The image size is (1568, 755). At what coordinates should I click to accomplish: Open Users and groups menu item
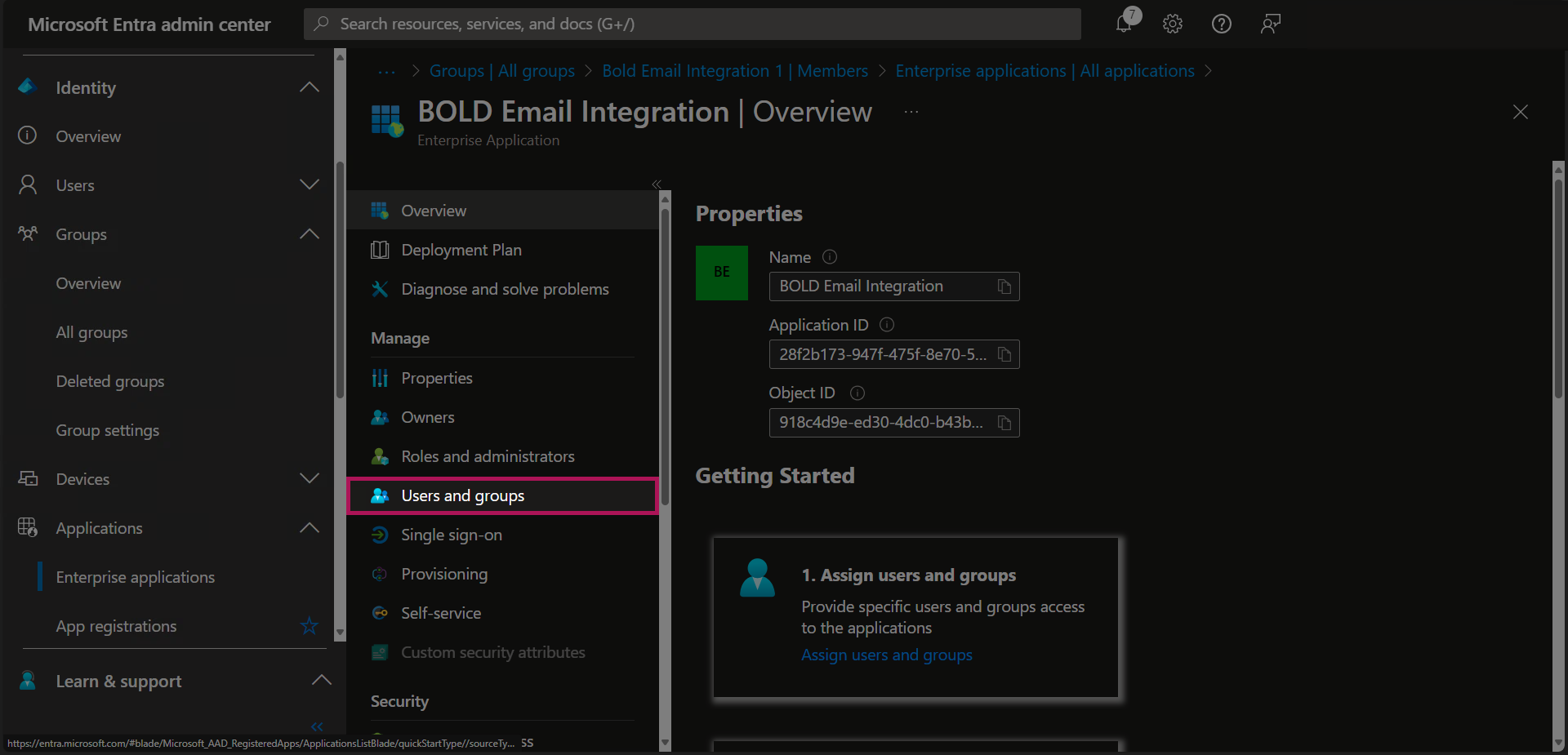pos(462,496)
